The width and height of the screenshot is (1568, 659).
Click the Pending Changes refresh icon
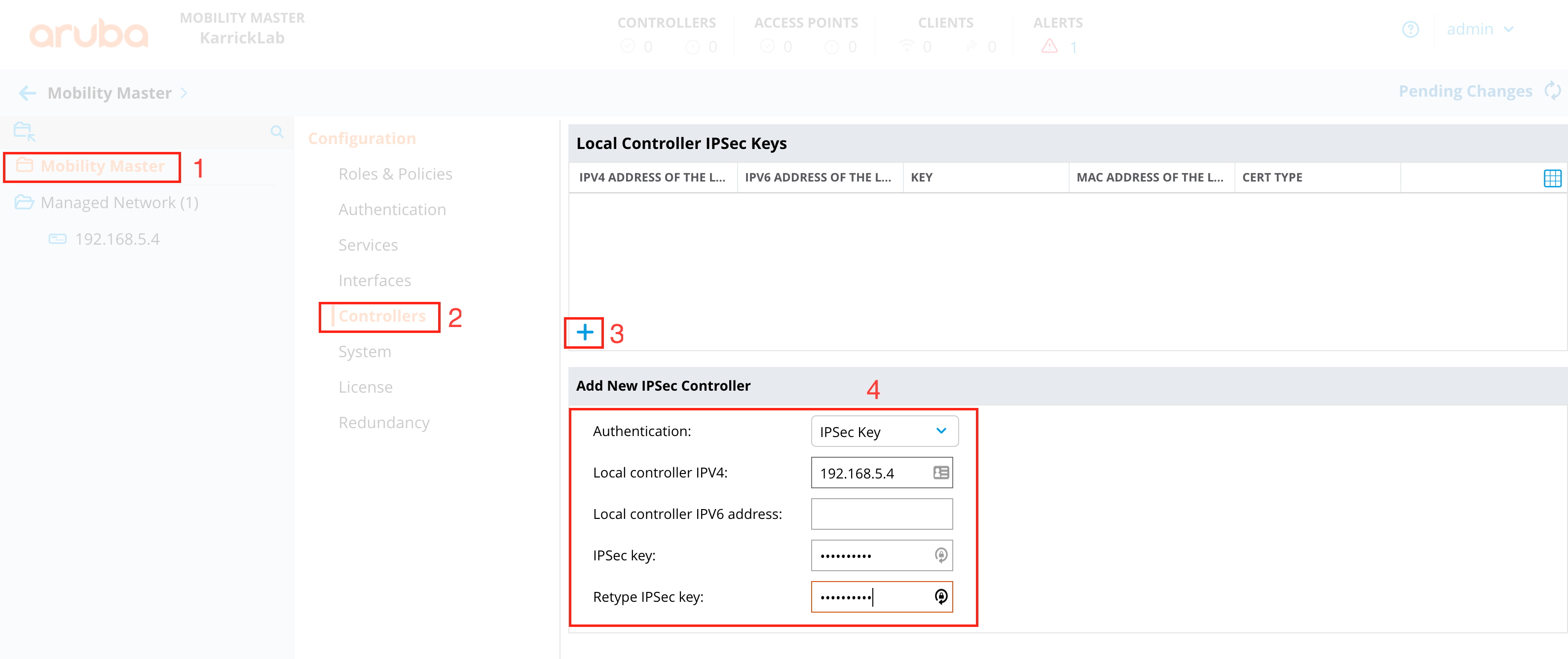(1553, 91)
